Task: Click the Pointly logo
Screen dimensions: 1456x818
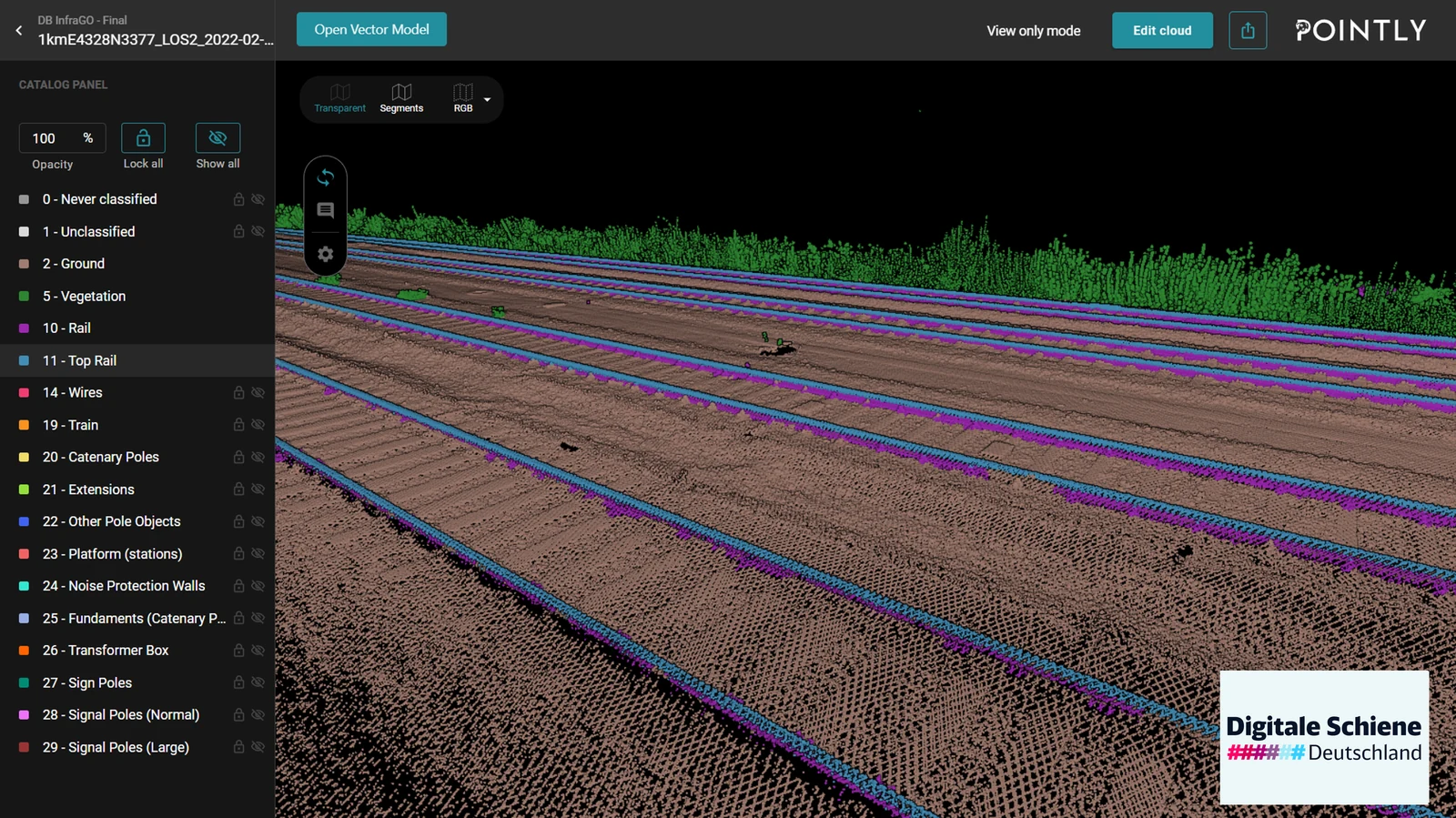Action: pyautogui.click(x=1360, y=30)
